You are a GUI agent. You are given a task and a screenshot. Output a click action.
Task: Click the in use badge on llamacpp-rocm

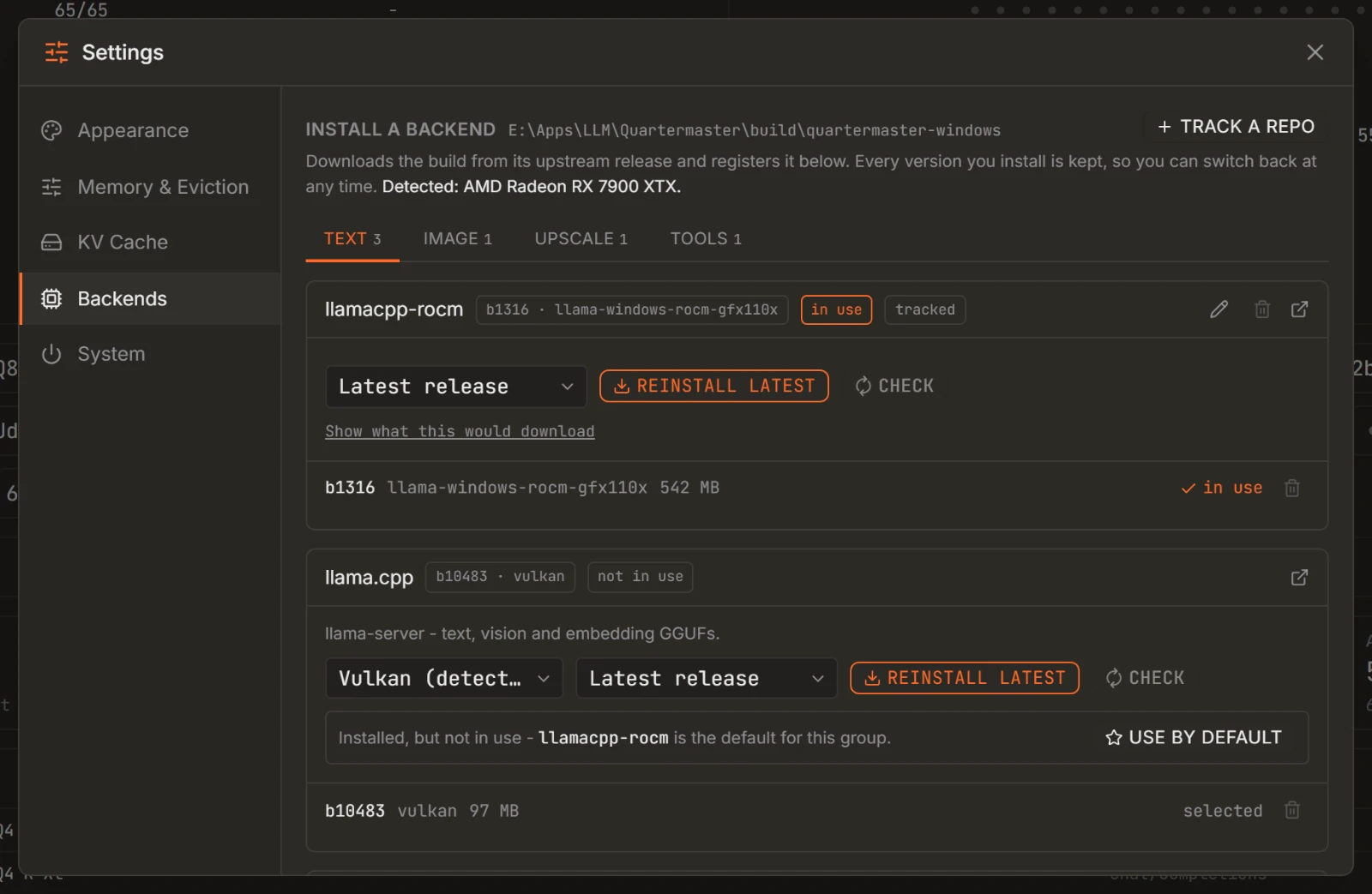click(x=836, y=309)
